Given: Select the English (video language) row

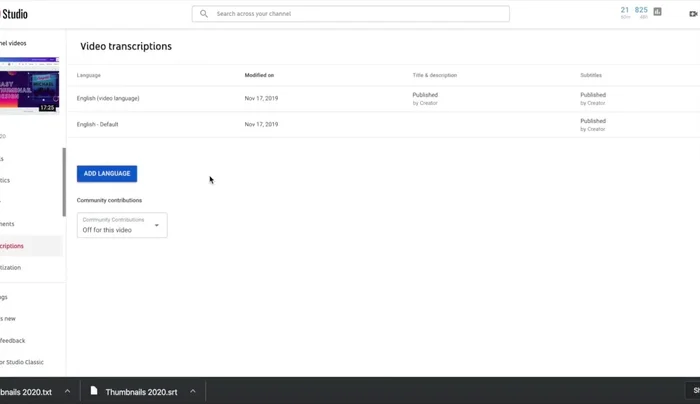Looking at the screenshot, I should pos(108,98).
